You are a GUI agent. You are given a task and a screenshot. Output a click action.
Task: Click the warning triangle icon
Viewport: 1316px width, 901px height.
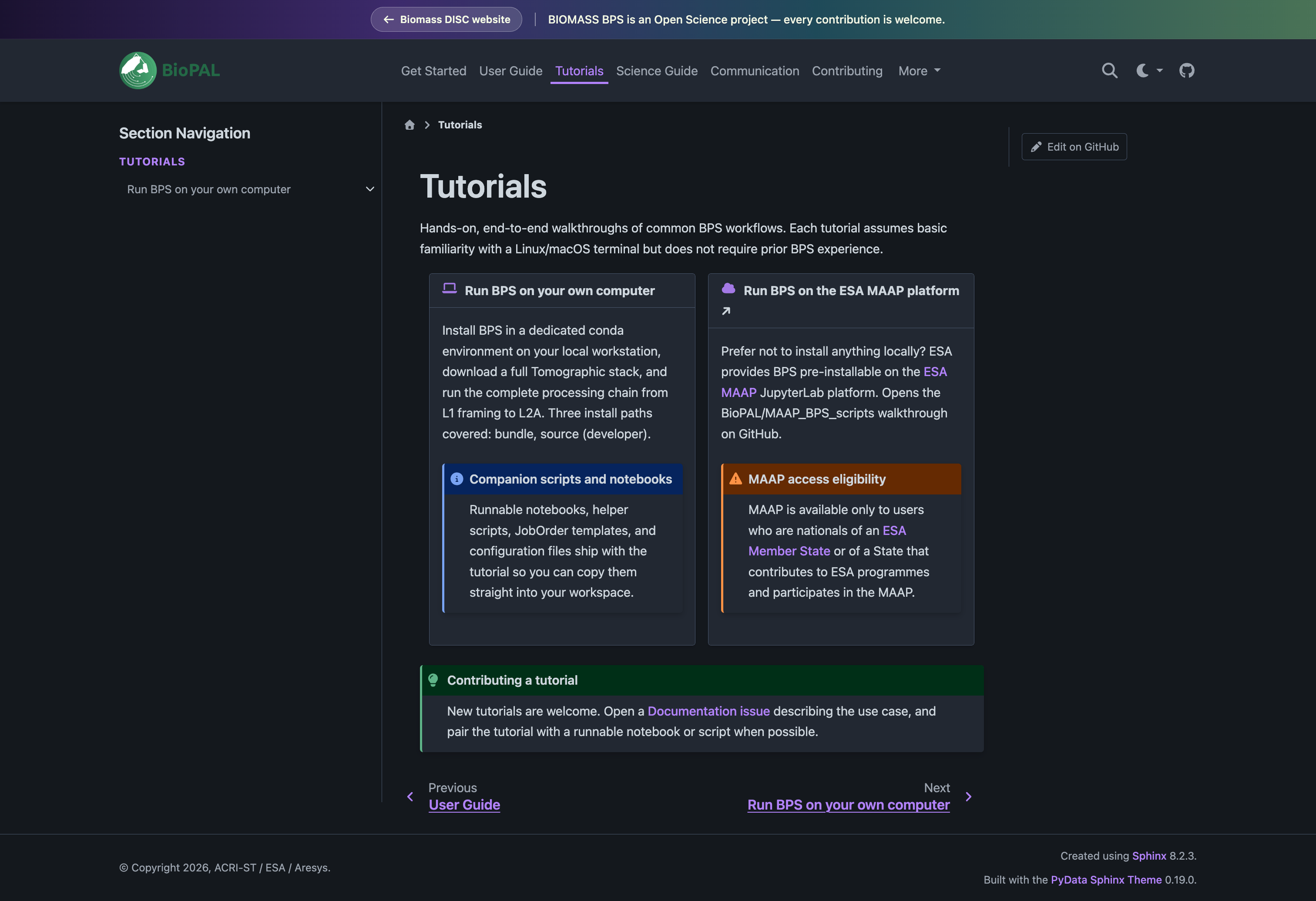(735, 479)
